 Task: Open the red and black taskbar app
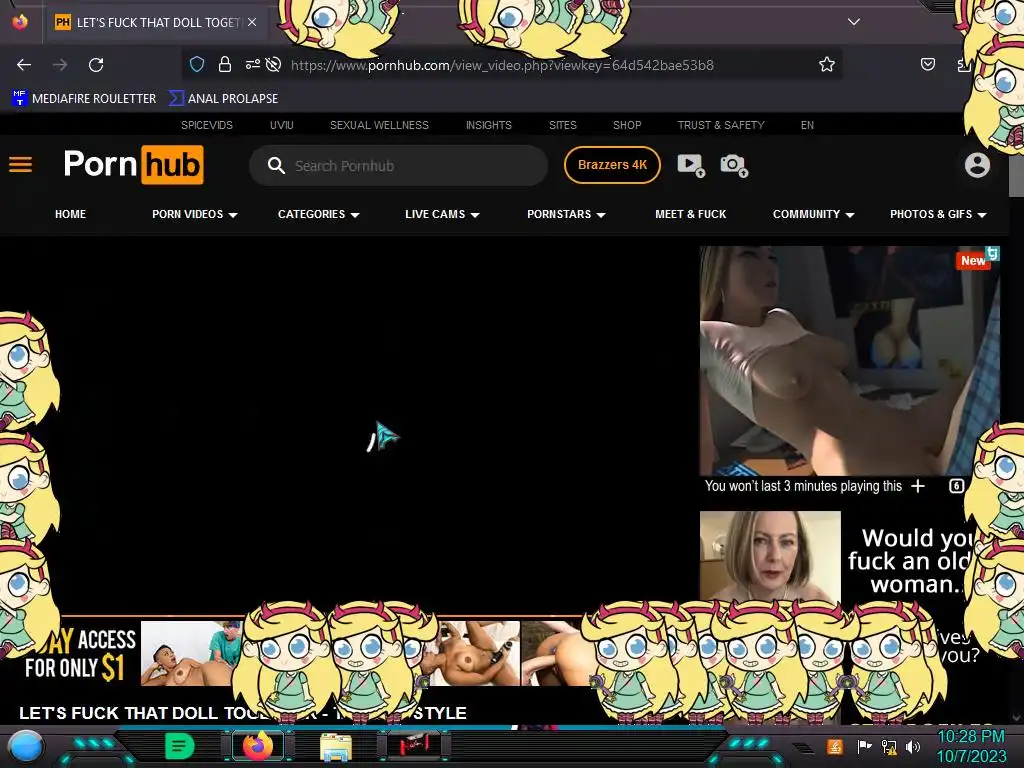pos(414,746)
